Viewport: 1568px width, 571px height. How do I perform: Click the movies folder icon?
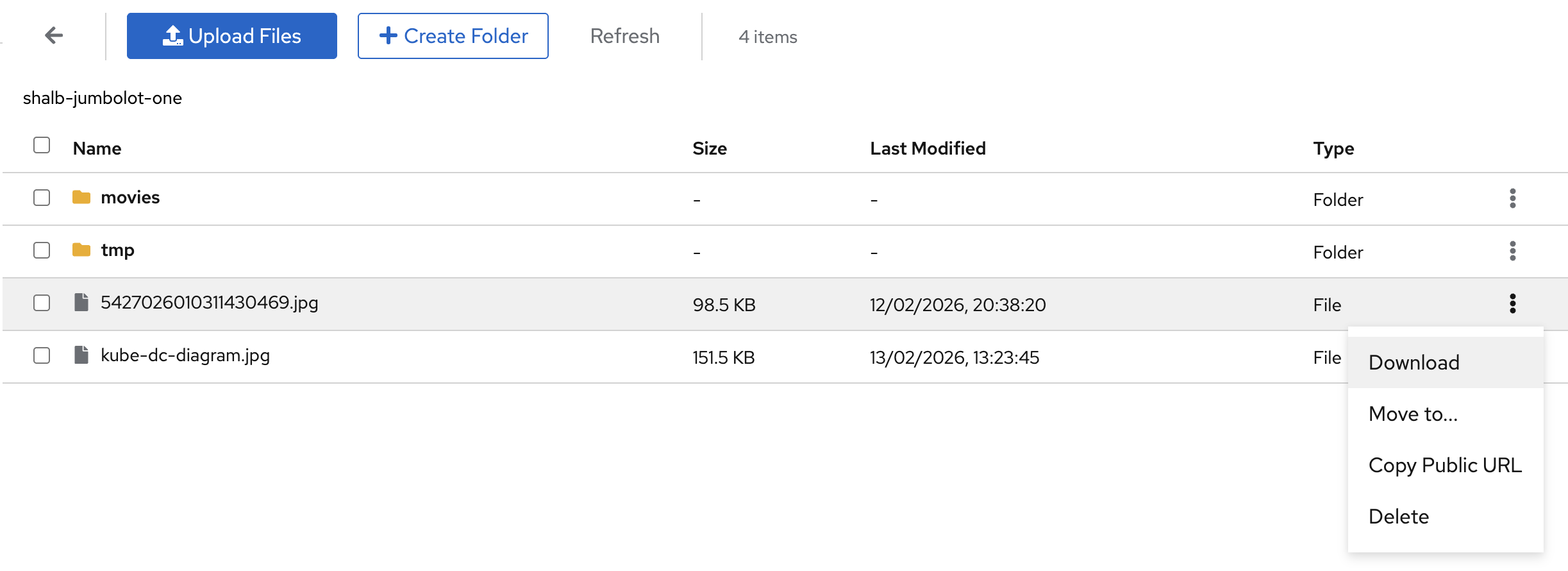pos(81,198)
